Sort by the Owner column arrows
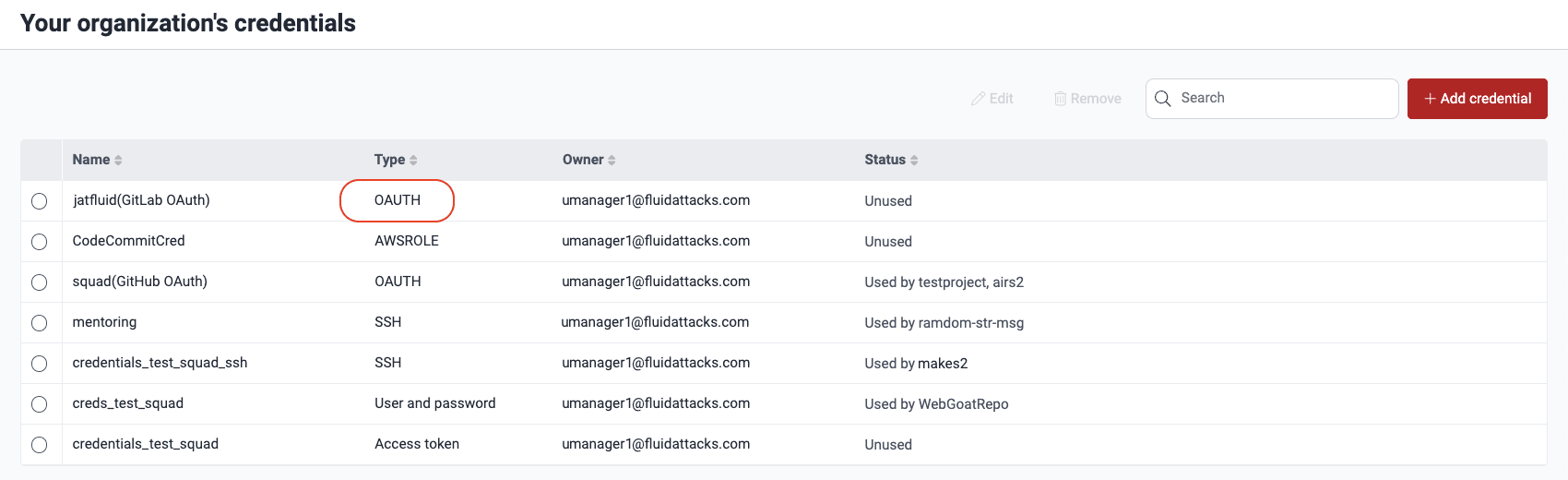The image size is (1568, 480). [612, 161]
